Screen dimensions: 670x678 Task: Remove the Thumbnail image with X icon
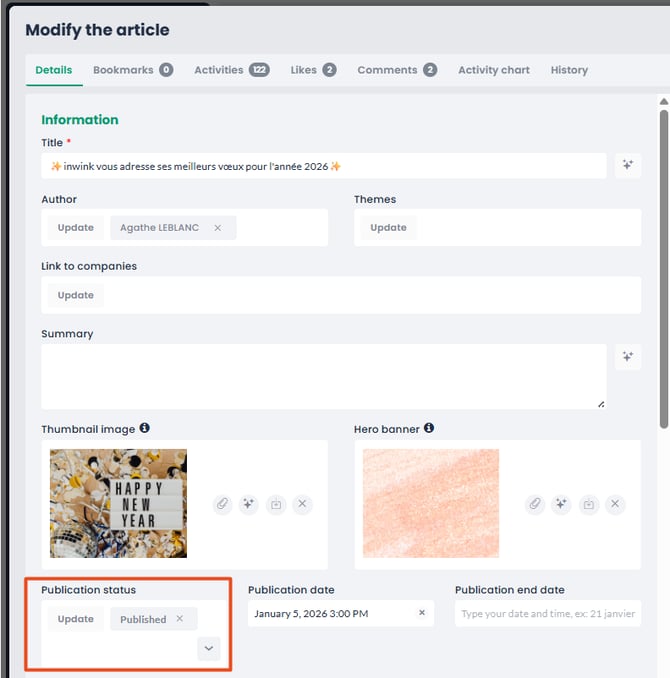(302, 504)
